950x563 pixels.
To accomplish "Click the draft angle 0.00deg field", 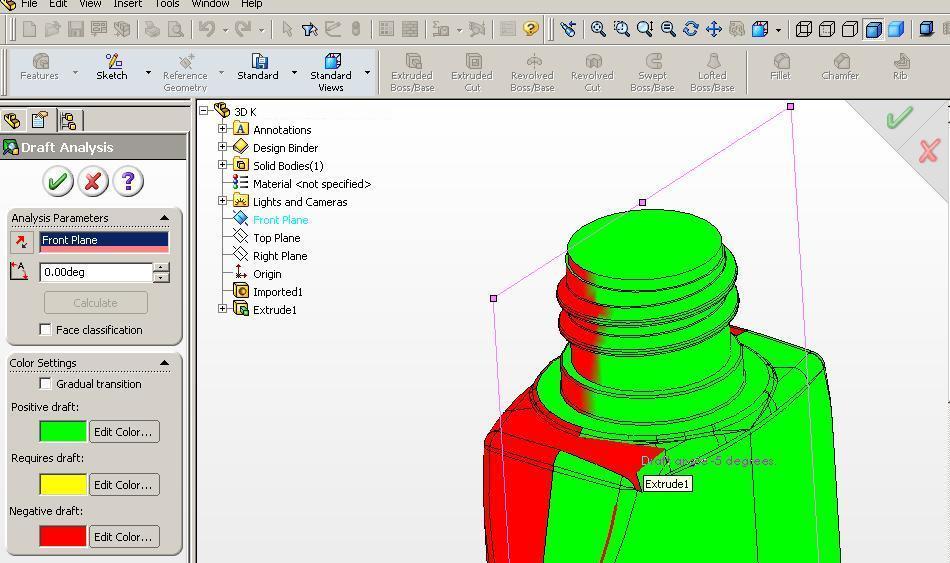I will (96, 272).
